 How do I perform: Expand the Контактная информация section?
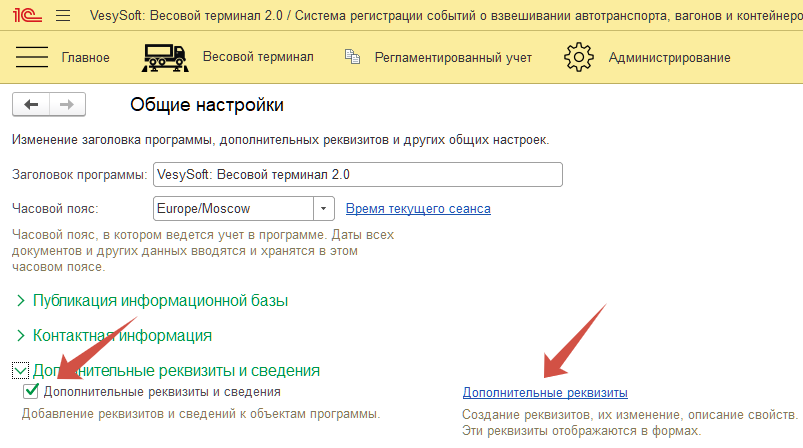pyautogui.click(x=22, y=335)
